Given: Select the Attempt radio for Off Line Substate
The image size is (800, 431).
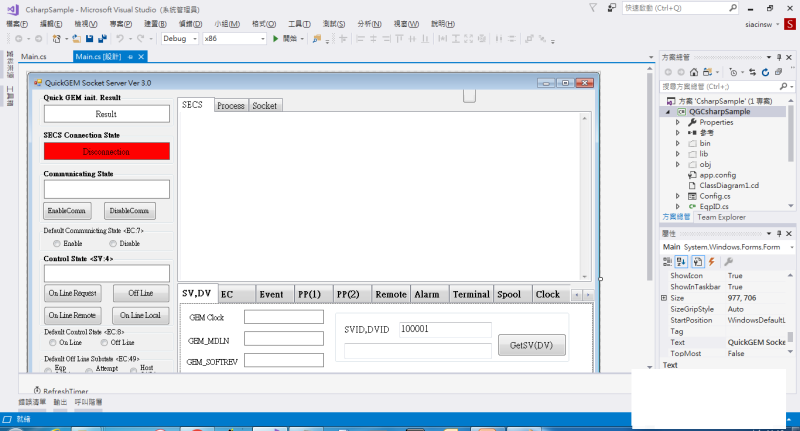Looking at the screenshot, I should coord(89,370).
